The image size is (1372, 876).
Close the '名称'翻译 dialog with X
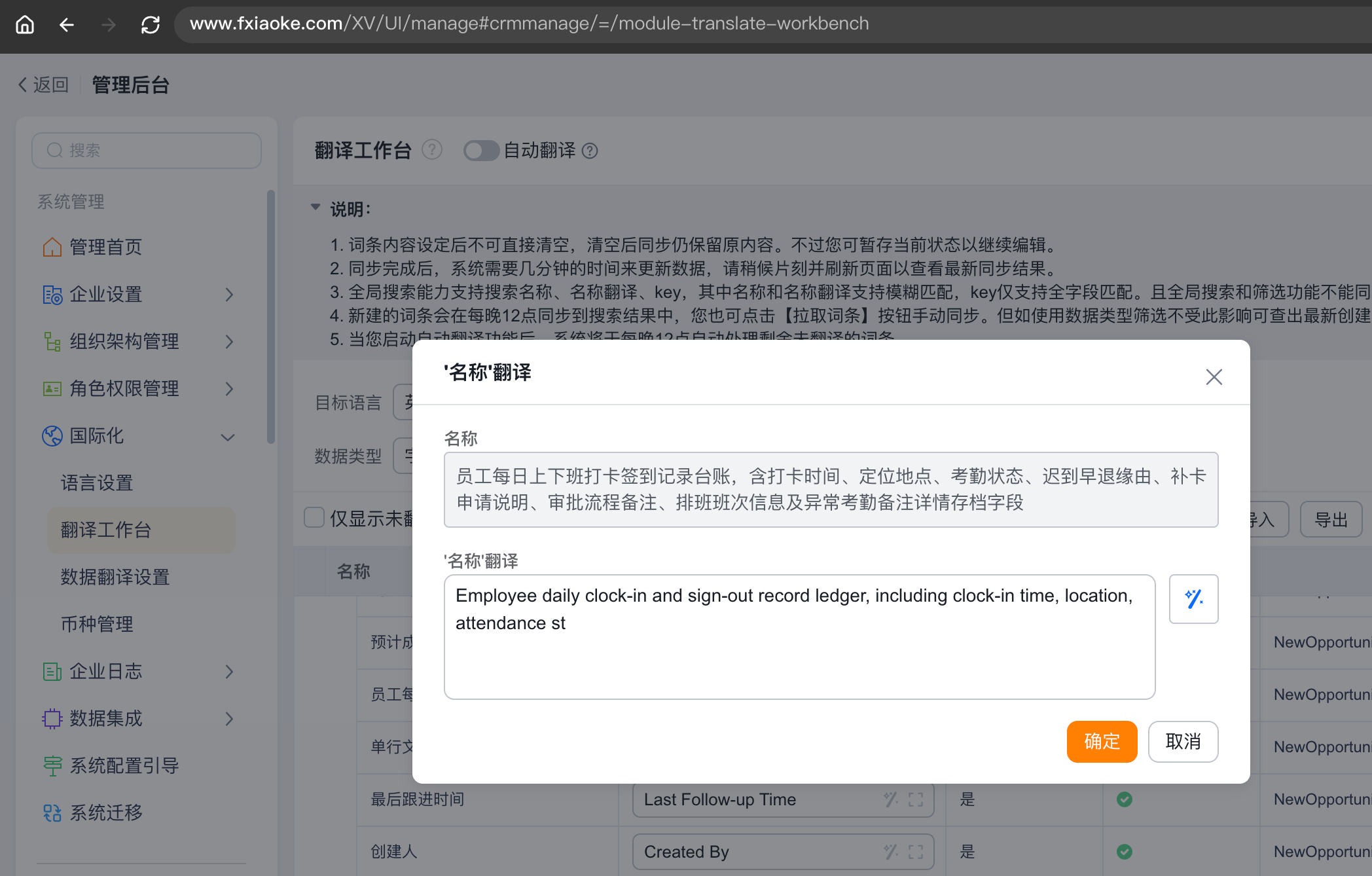click(1214, 376)
